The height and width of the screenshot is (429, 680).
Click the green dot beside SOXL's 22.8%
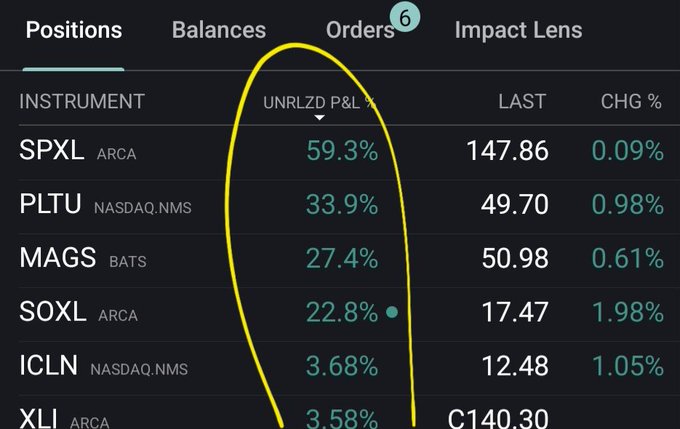click(392, 313)
